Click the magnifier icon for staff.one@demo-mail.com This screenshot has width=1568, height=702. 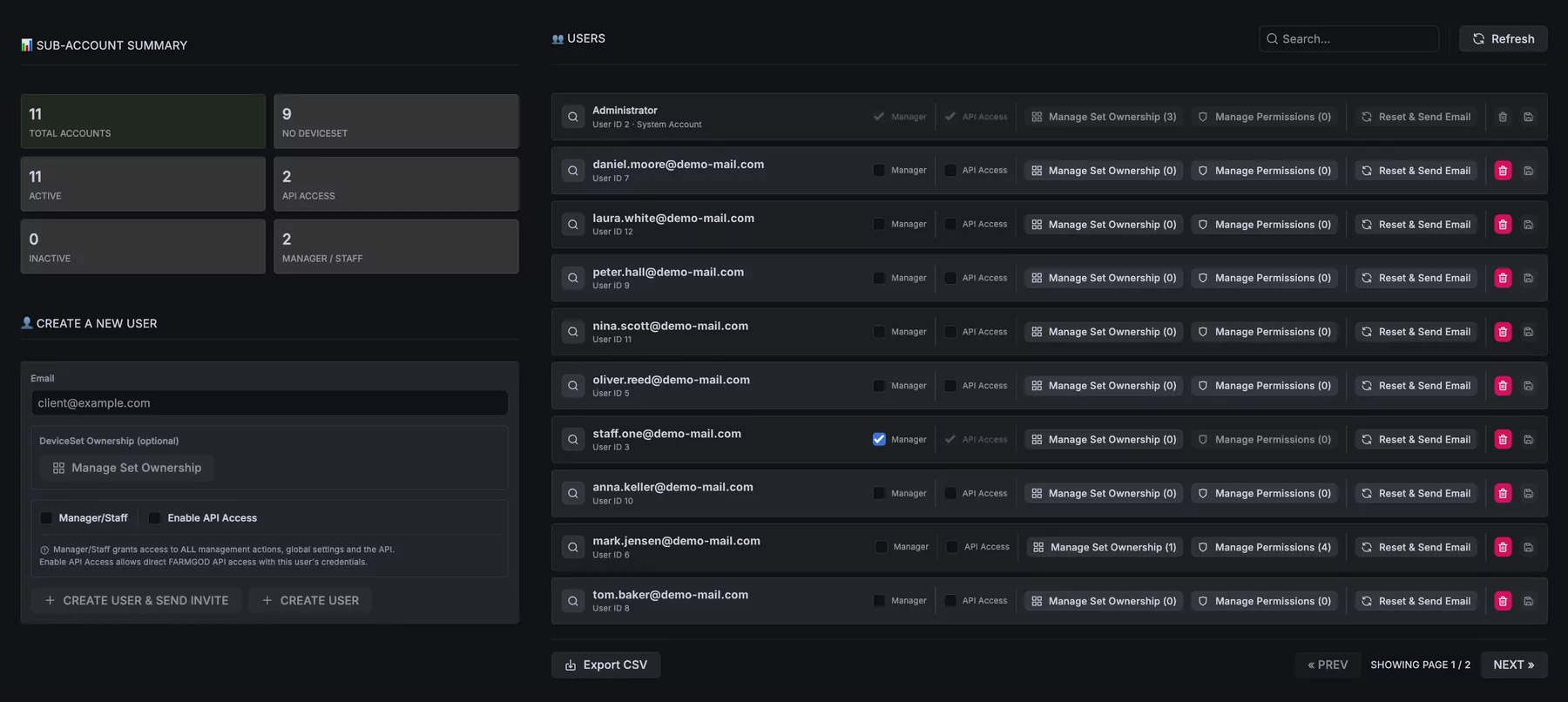572,440
